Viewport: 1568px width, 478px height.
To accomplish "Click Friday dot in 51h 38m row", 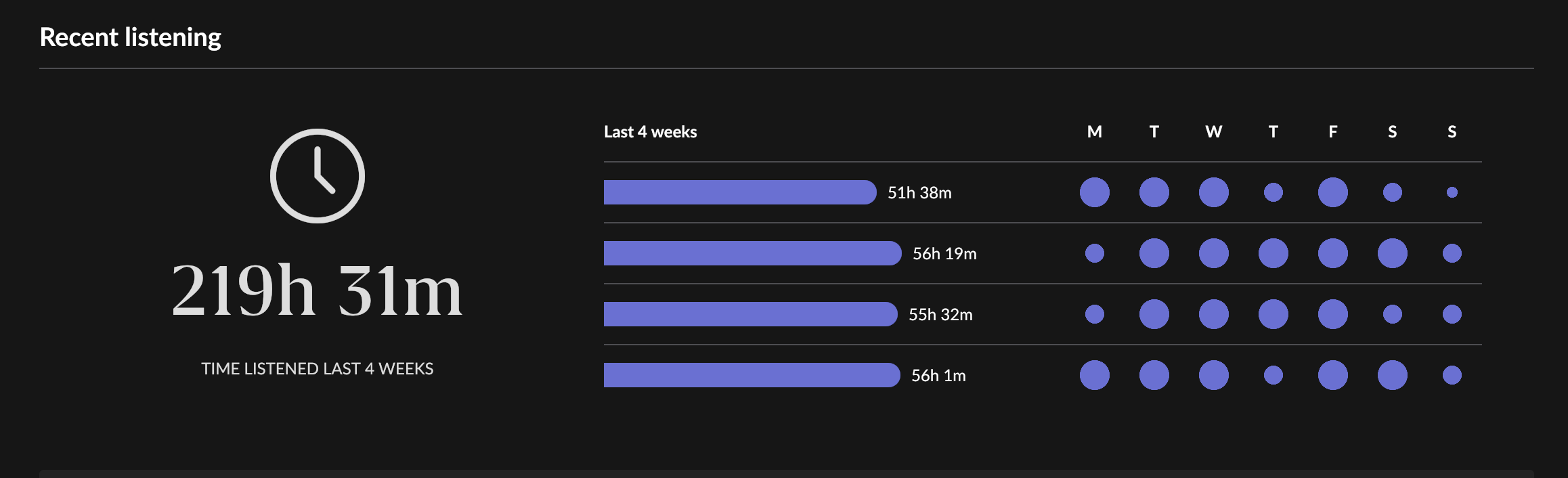I will (x=1332, y=192).
